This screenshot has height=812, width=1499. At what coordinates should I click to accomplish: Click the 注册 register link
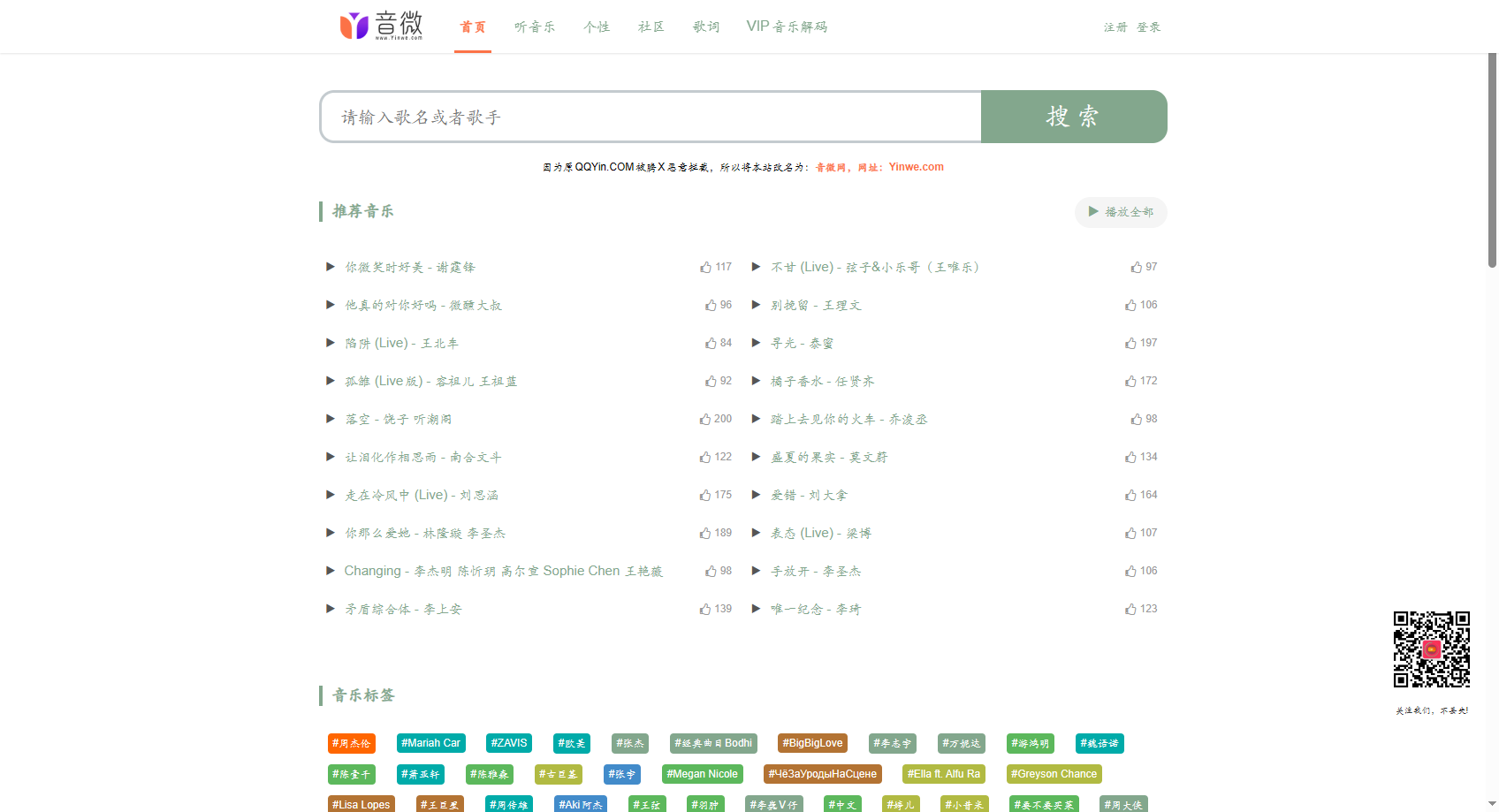point(1115,27)
